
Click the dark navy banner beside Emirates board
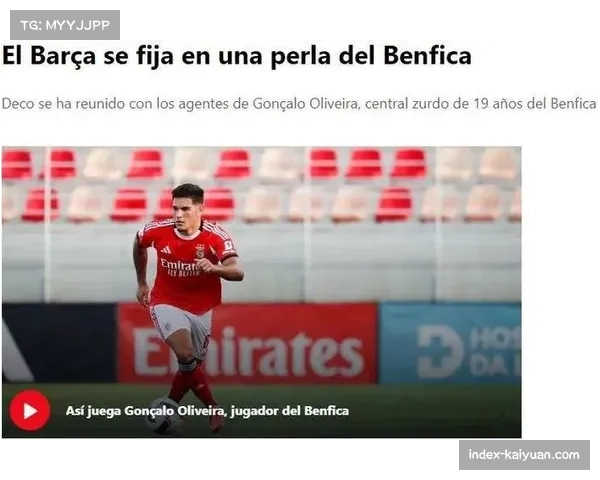click(x=59, y=343)
